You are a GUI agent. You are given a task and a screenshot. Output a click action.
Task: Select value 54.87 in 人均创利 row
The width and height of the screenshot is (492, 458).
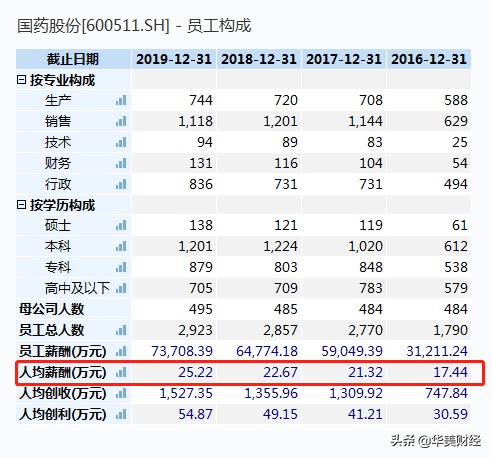(195, 414)
